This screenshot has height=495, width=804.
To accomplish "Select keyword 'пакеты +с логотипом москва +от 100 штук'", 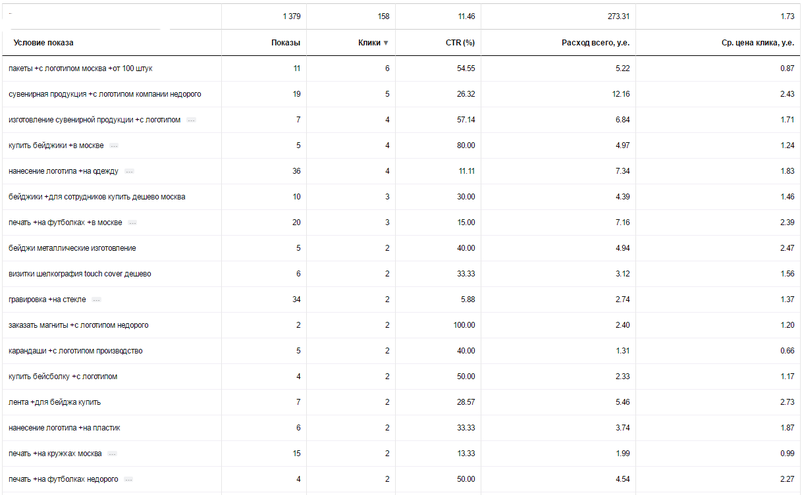I will 81,68.
